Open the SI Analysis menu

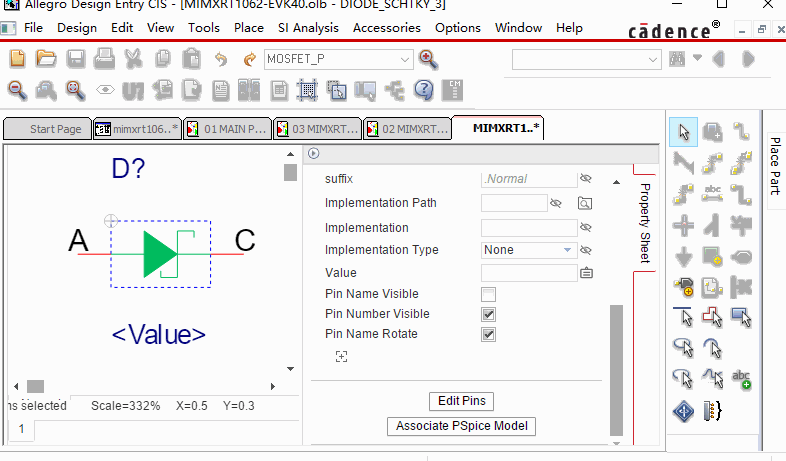pyautogui.click(x=308, y=28)
